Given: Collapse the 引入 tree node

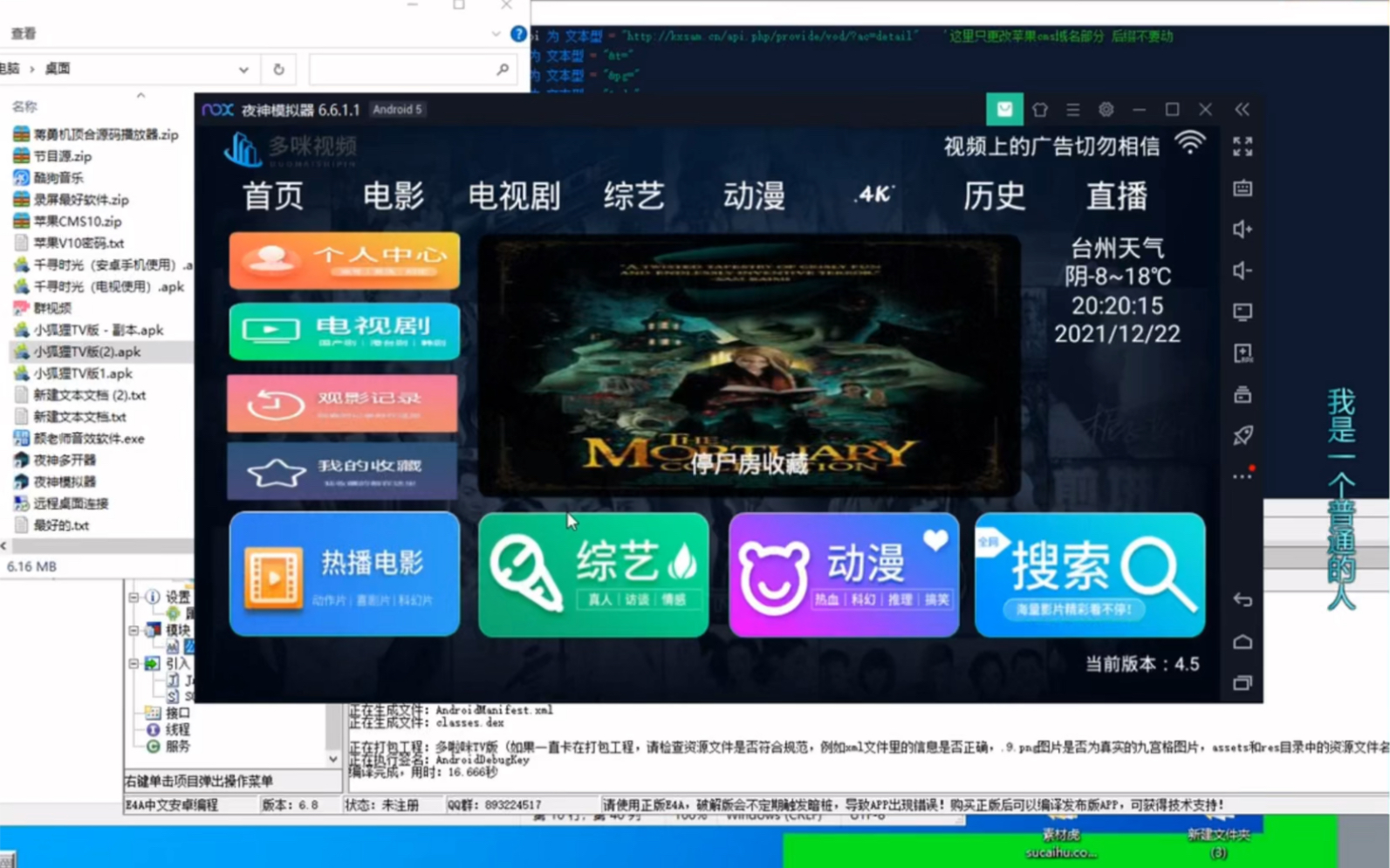Looking at the screenshot, I should coord(134,663).
